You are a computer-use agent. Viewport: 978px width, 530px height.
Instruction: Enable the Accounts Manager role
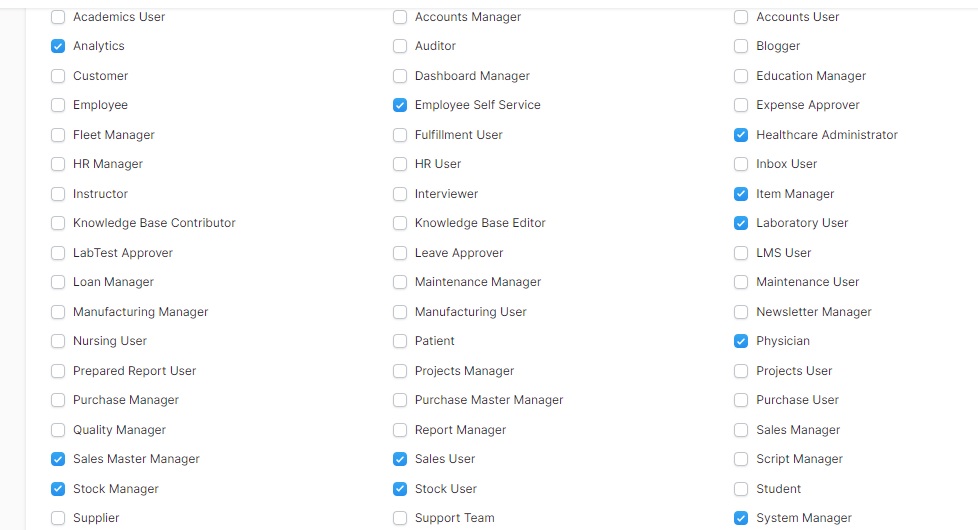tap(400, 17)
